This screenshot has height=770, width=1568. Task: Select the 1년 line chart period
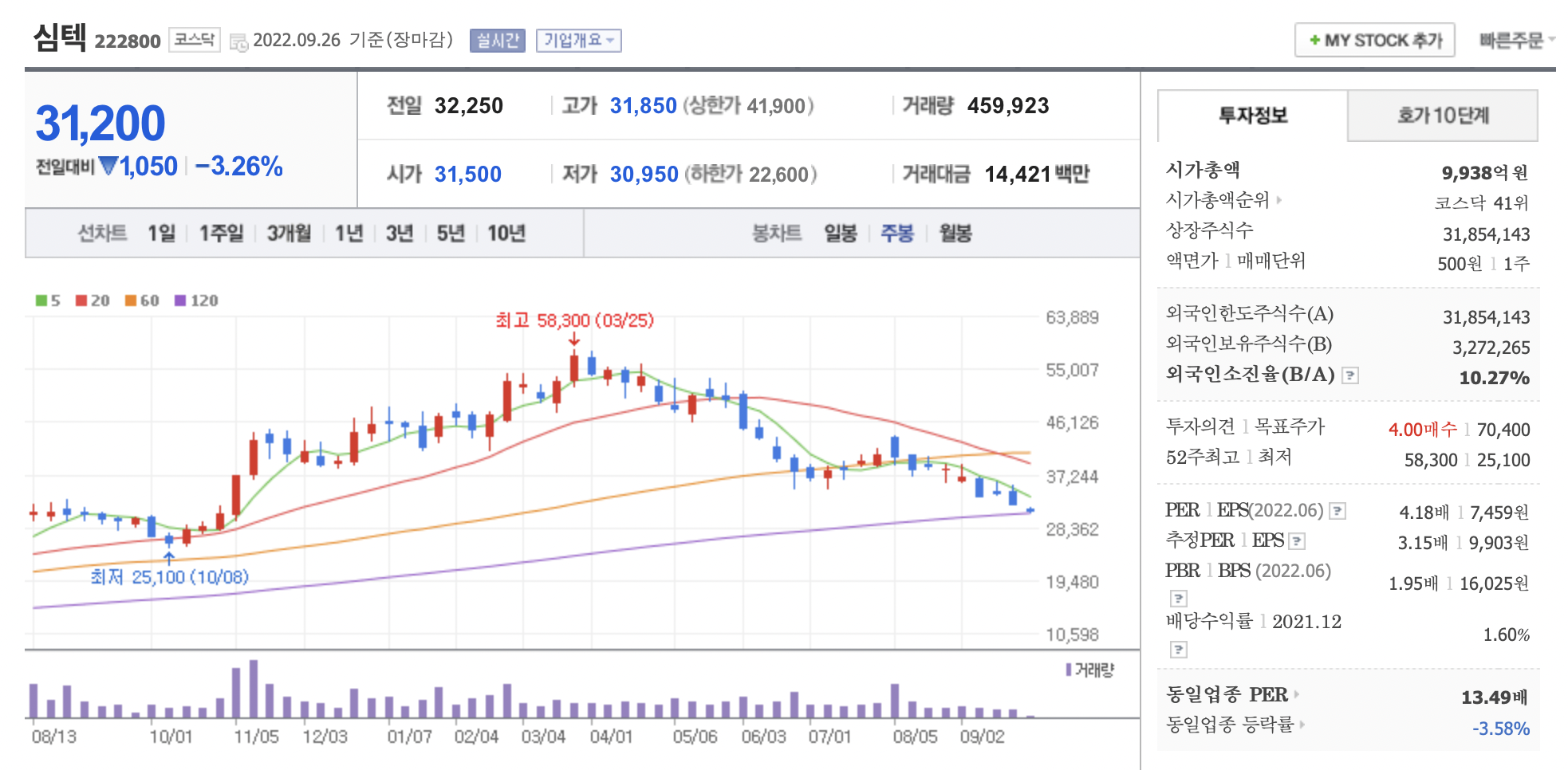[x=349, y=234]
